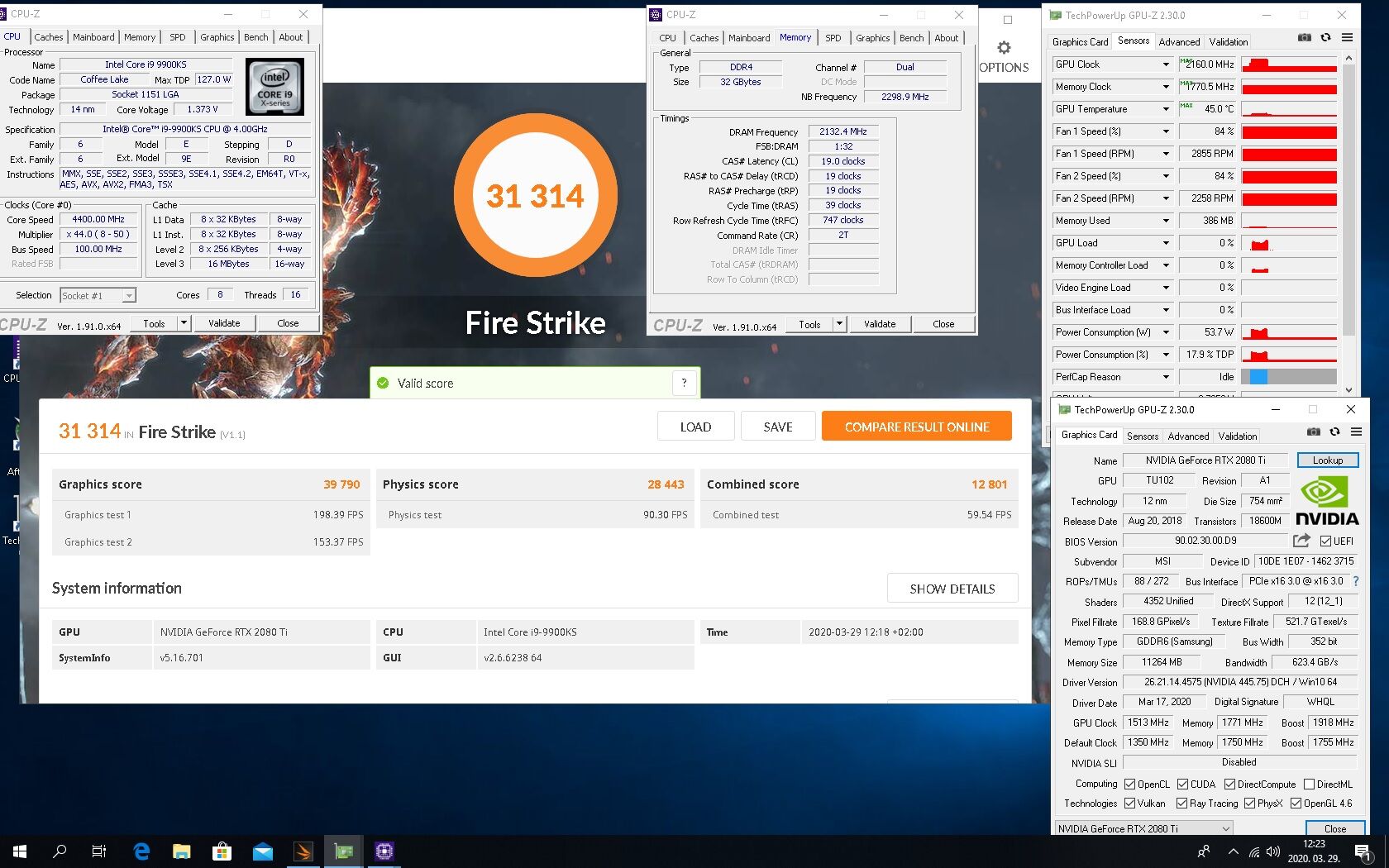
Task: Open Power Consumption (W) sensor dropdown
Action: (1166, 332)
